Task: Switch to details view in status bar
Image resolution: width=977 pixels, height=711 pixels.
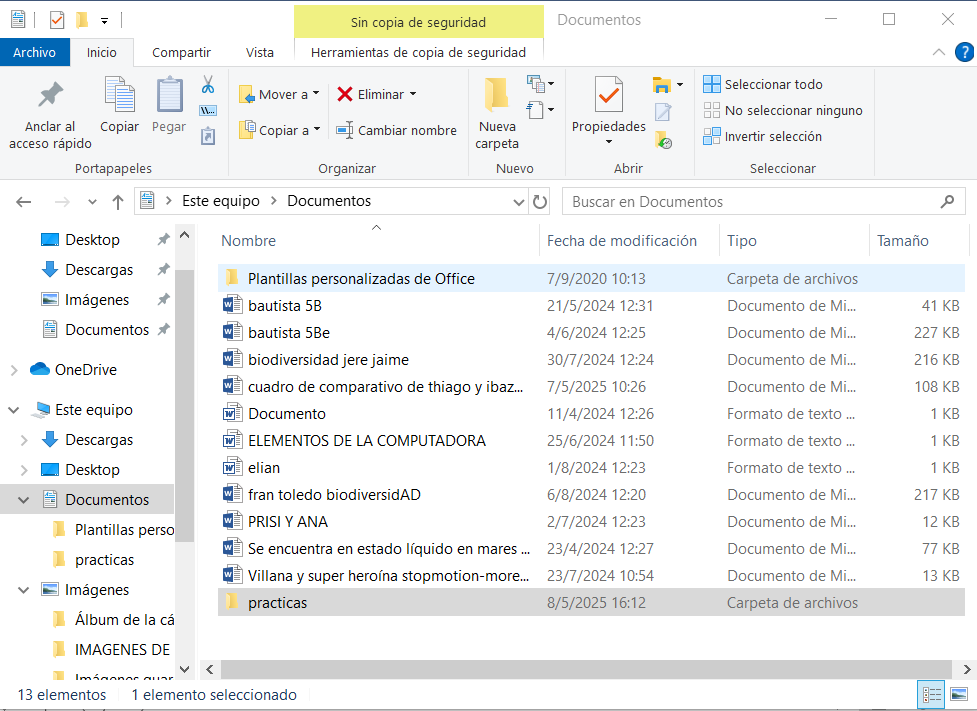Action: point(931,694)
